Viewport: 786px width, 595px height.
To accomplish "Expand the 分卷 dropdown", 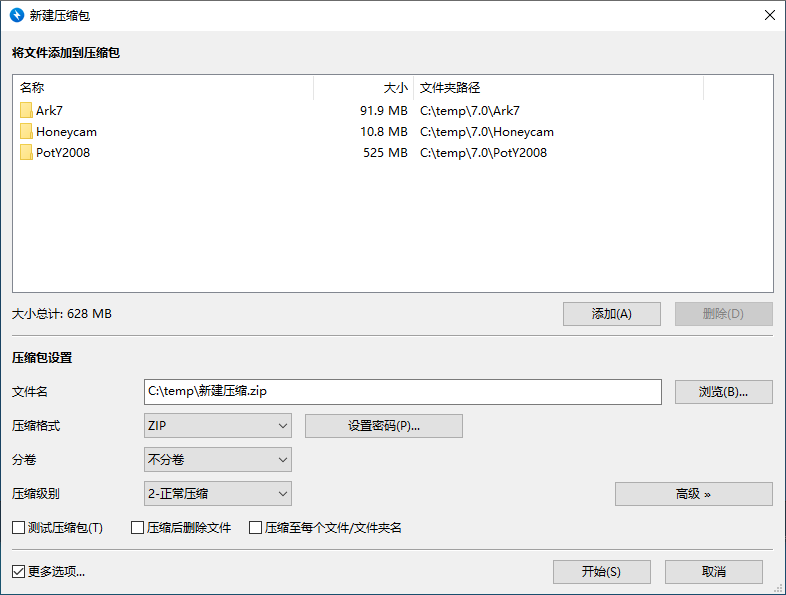I will (x=218, y=460).
